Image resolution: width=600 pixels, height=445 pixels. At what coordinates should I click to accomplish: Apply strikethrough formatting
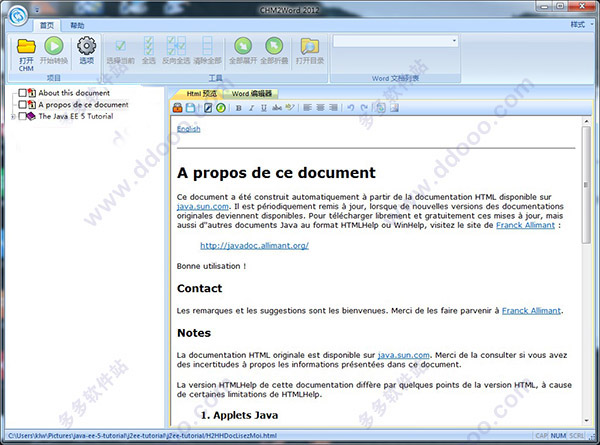coord(277,108)
